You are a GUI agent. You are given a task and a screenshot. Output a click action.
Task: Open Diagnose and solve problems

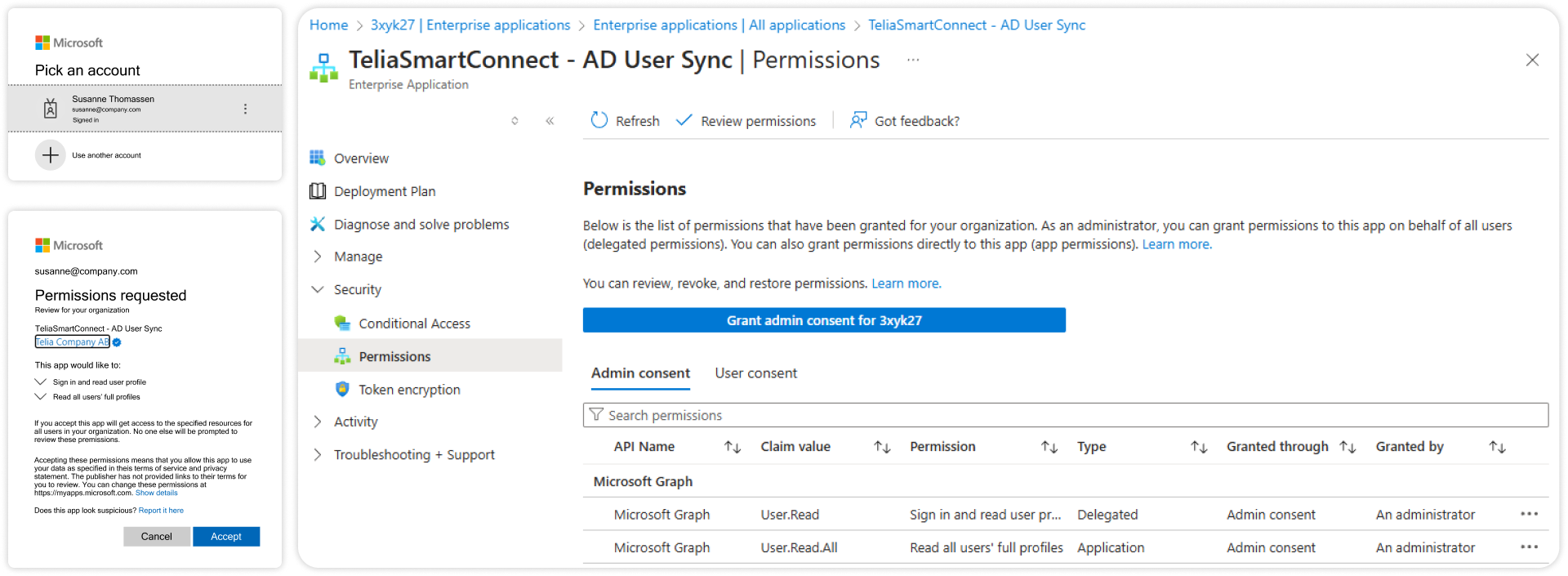pyautogui.click(x=421, y=224)
